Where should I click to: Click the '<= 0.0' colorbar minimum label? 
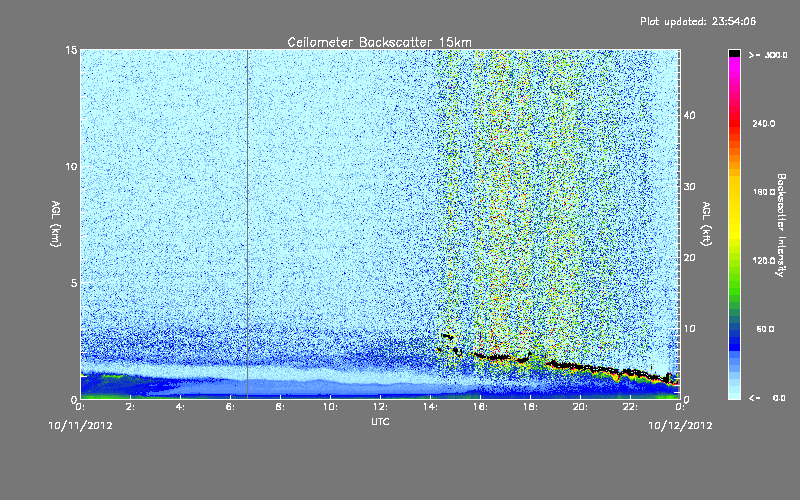[x=767, y=398]
